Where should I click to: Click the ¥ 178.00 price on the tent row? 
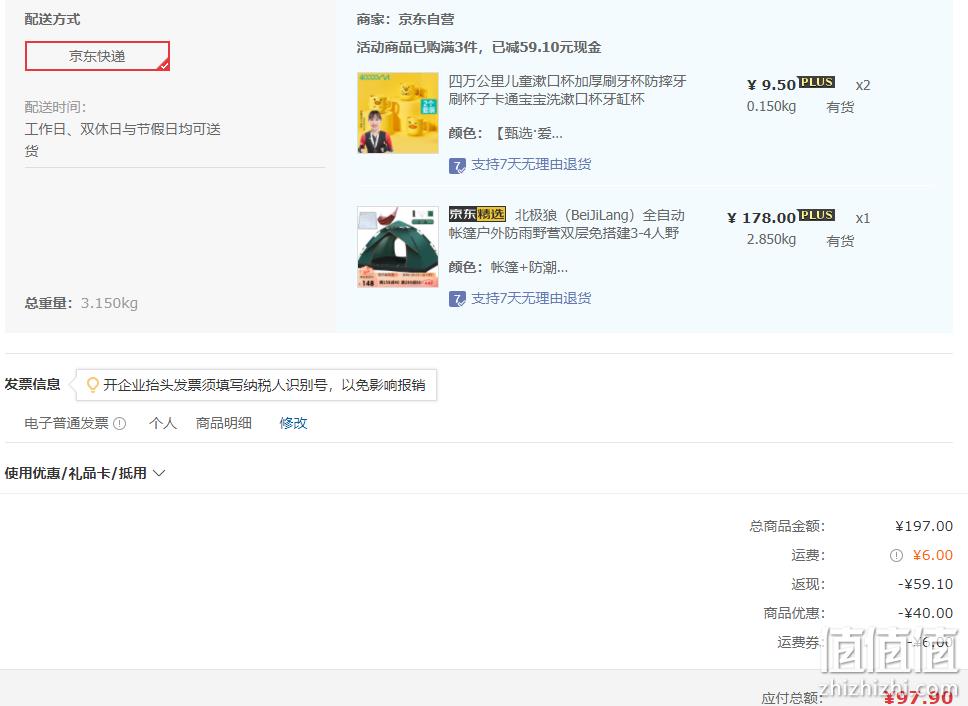(x=762, y=218)
